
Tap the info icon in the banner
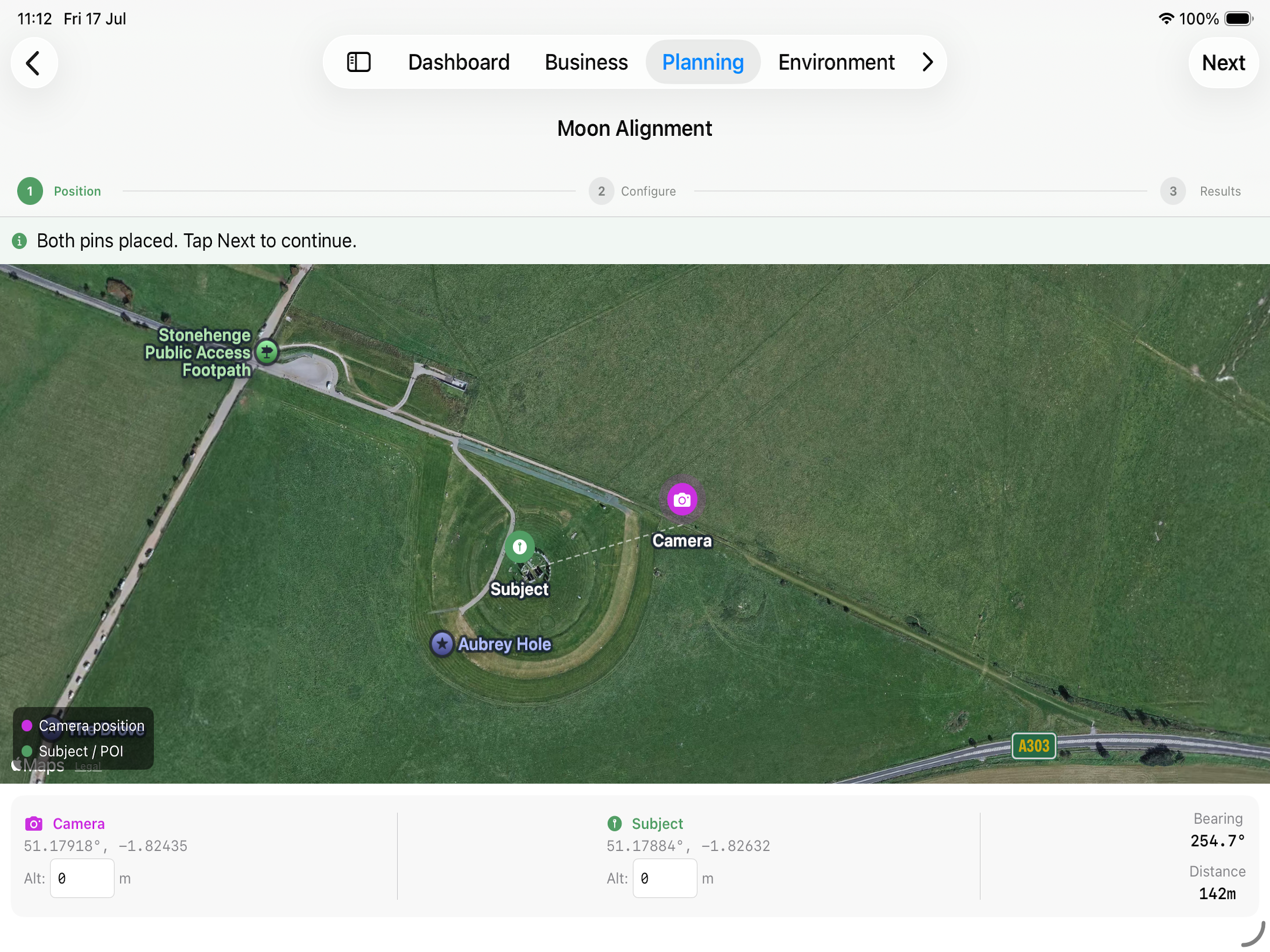[19, 241]
